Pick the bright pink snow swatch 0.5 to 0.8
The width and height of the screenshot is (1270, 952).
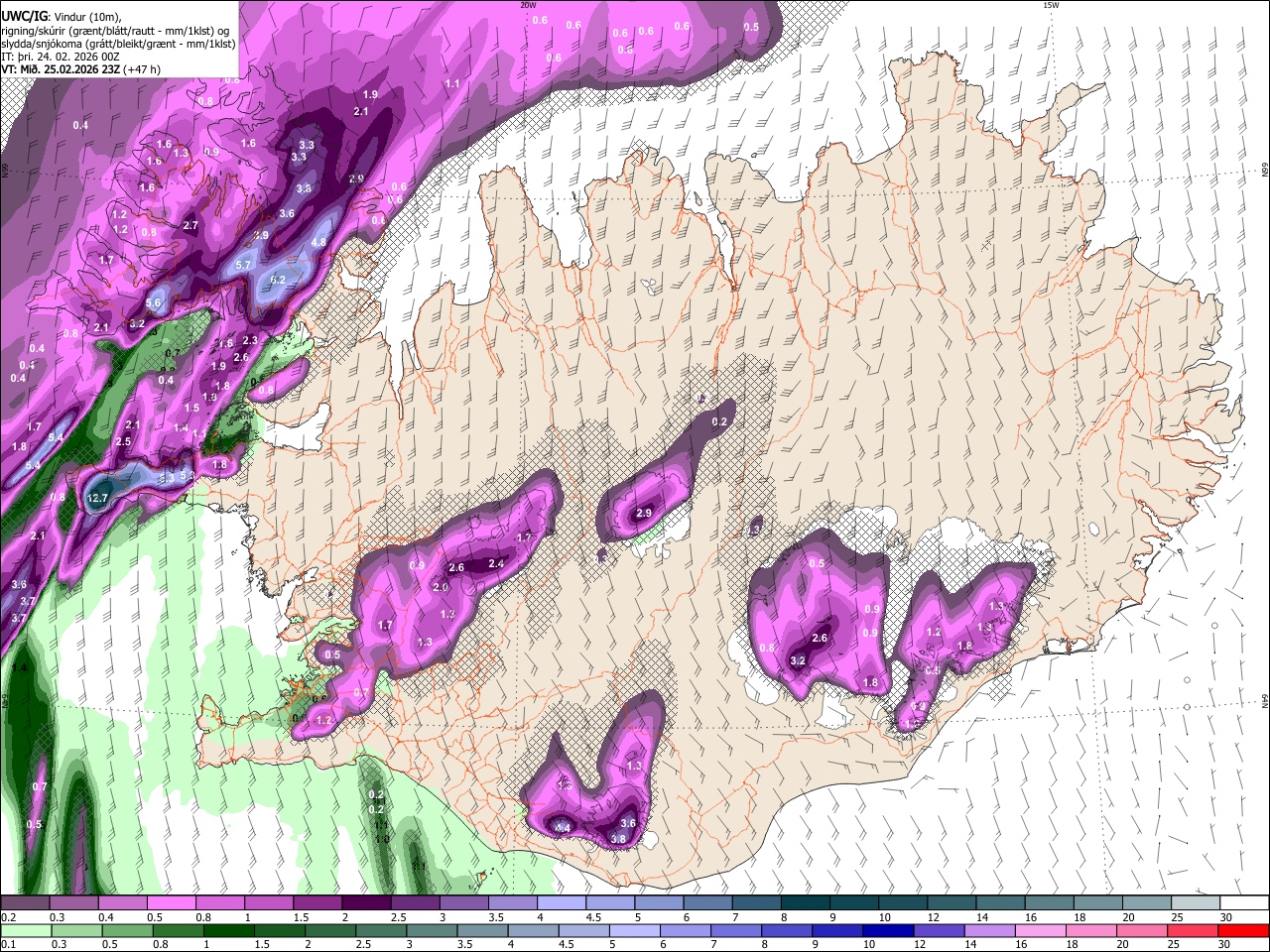pos(172,903)
